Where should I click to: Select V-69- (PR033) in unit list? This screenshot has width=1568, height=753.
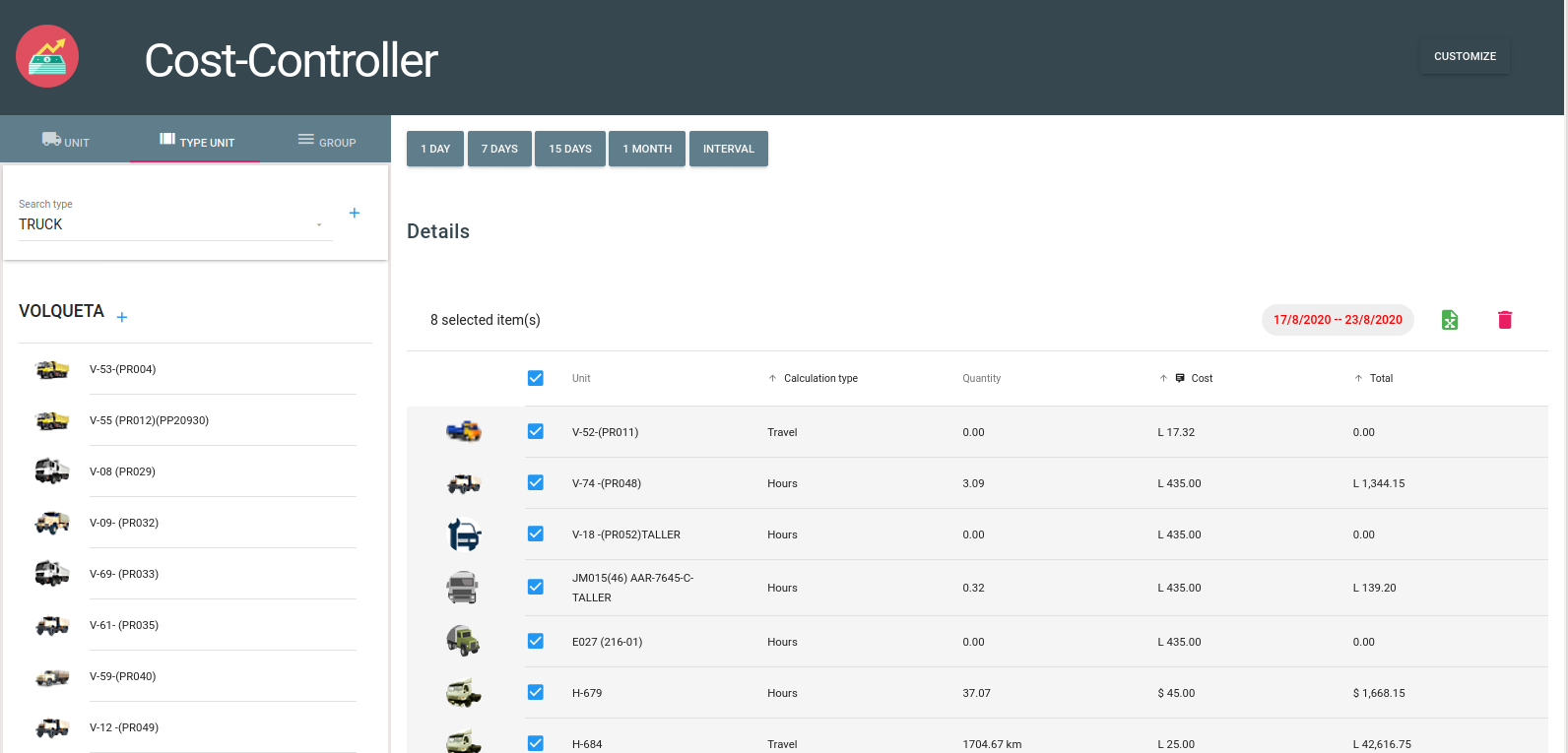[195, 574]
